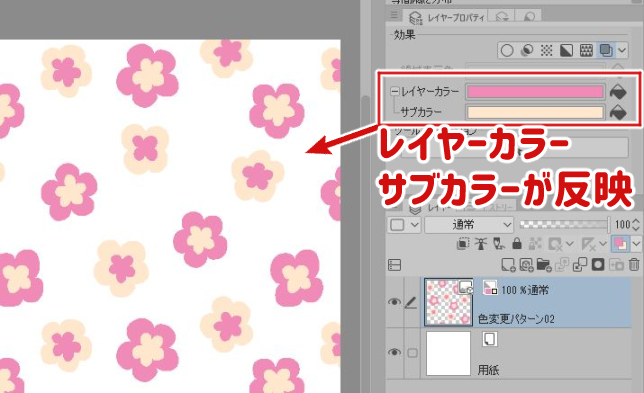
Task: Create a new raster layer
Action: [508, 265]
